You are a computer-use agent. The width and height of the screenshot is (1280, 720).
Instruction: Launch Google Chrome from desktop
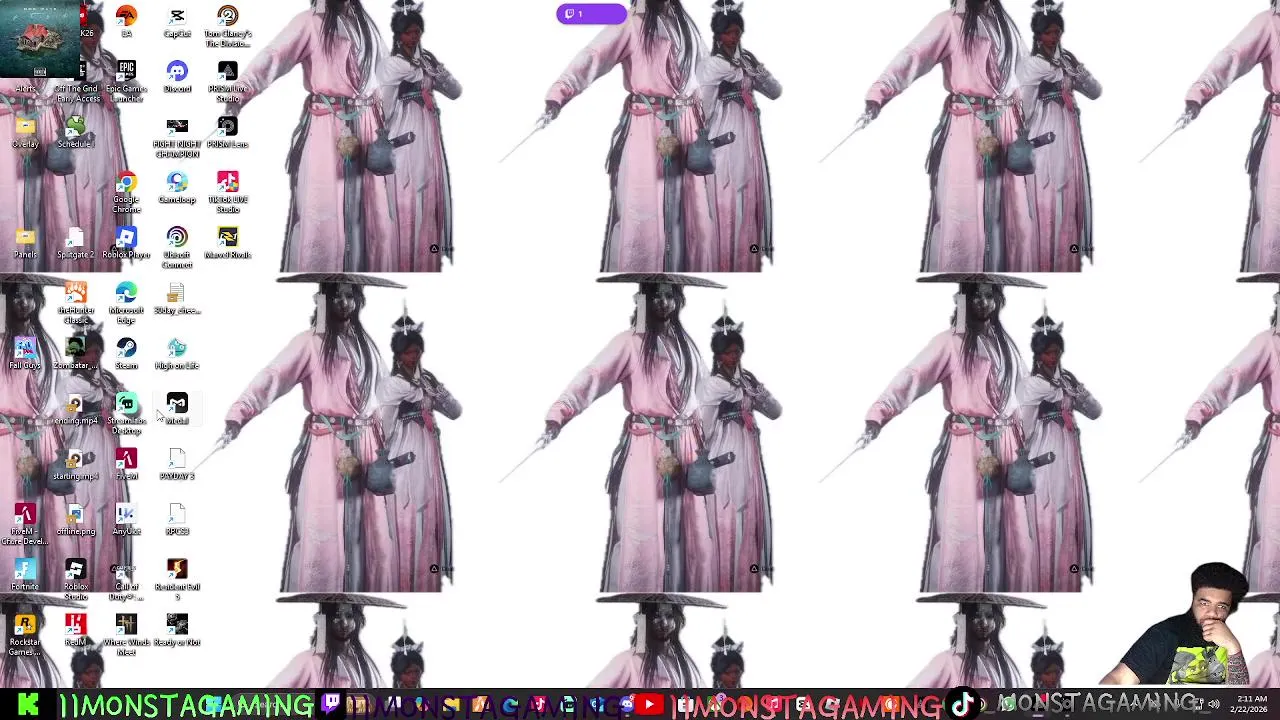point(126,193)
